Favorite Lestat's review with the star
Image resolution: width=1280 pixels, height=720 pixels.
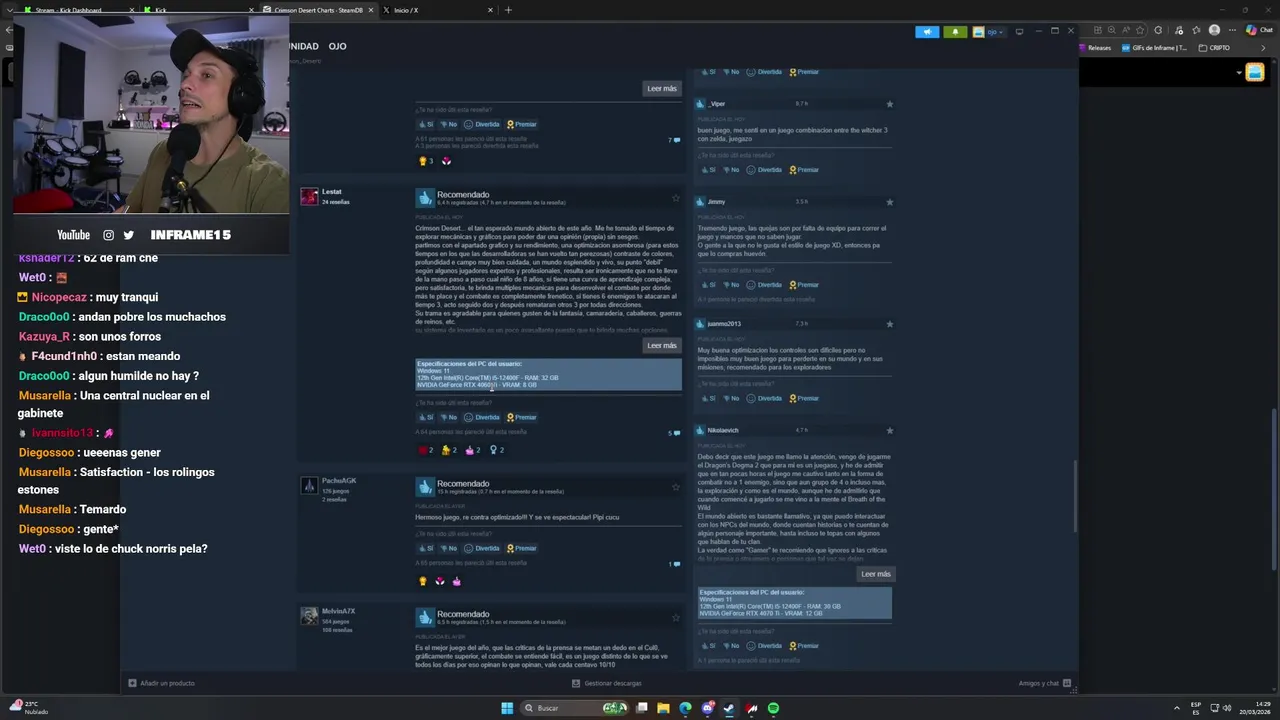(x=676, y=198)
